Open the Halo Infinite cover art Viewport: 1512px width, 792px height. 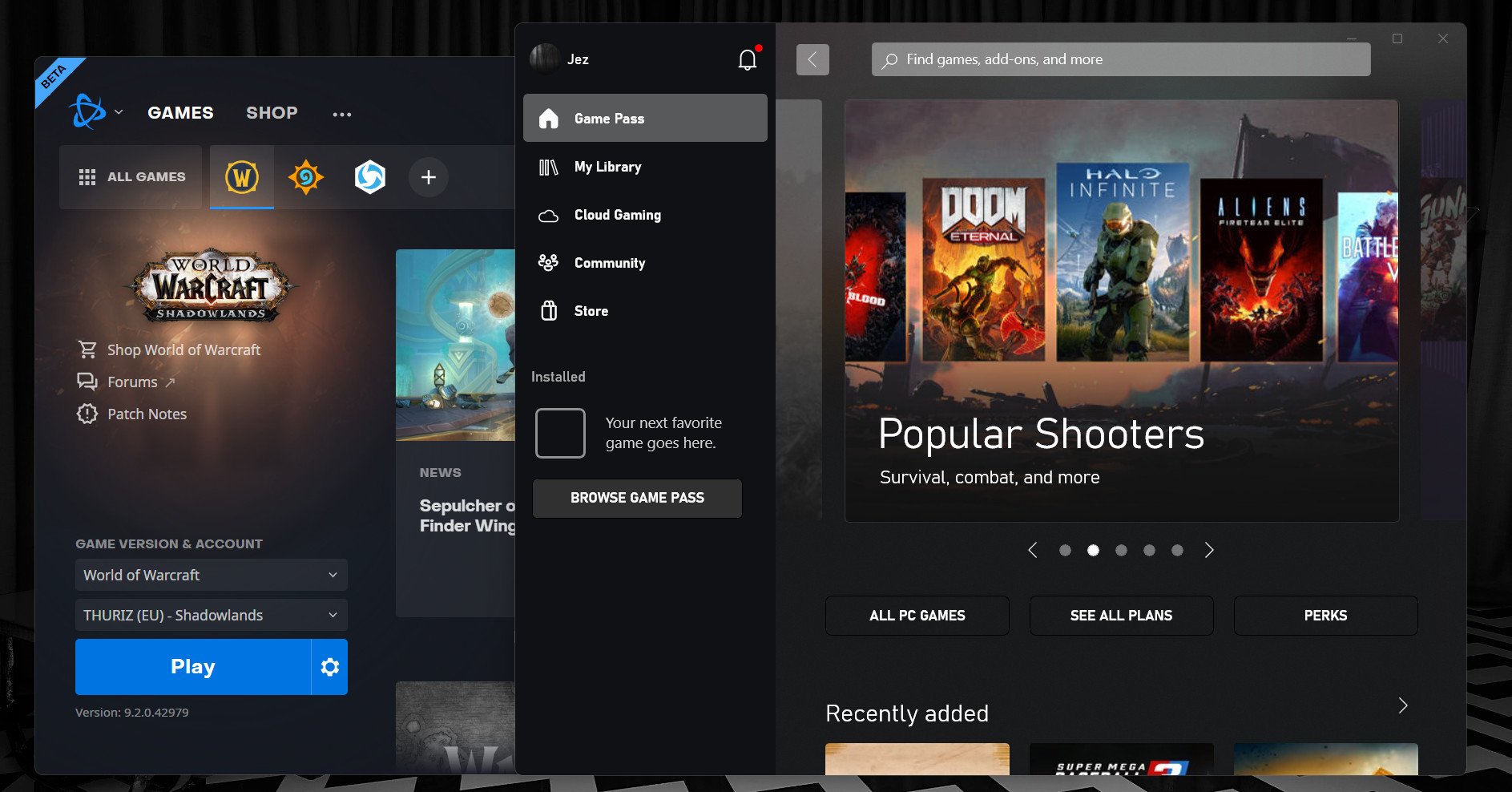pos(1123,262)
